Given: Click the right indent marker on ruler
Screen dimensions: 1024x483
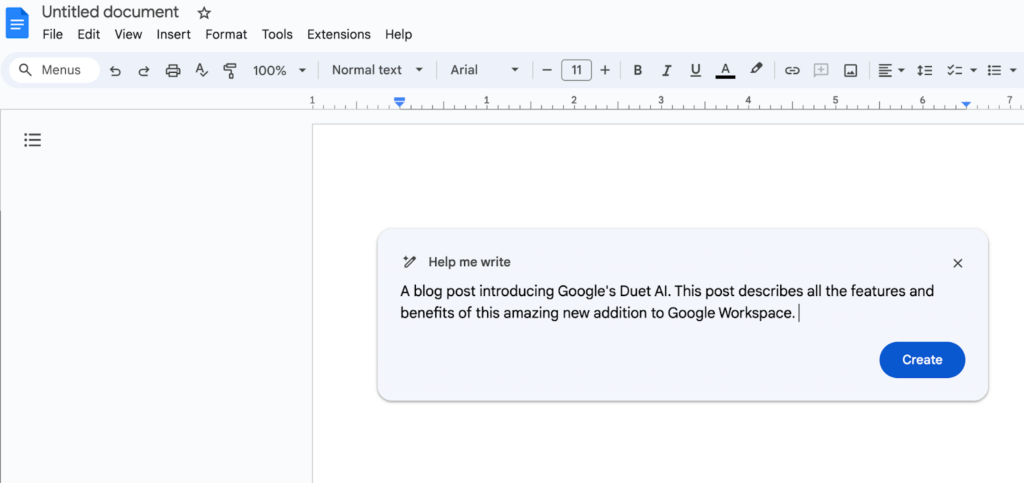Looking at the screenshot, I should click(x=967, y=104).
